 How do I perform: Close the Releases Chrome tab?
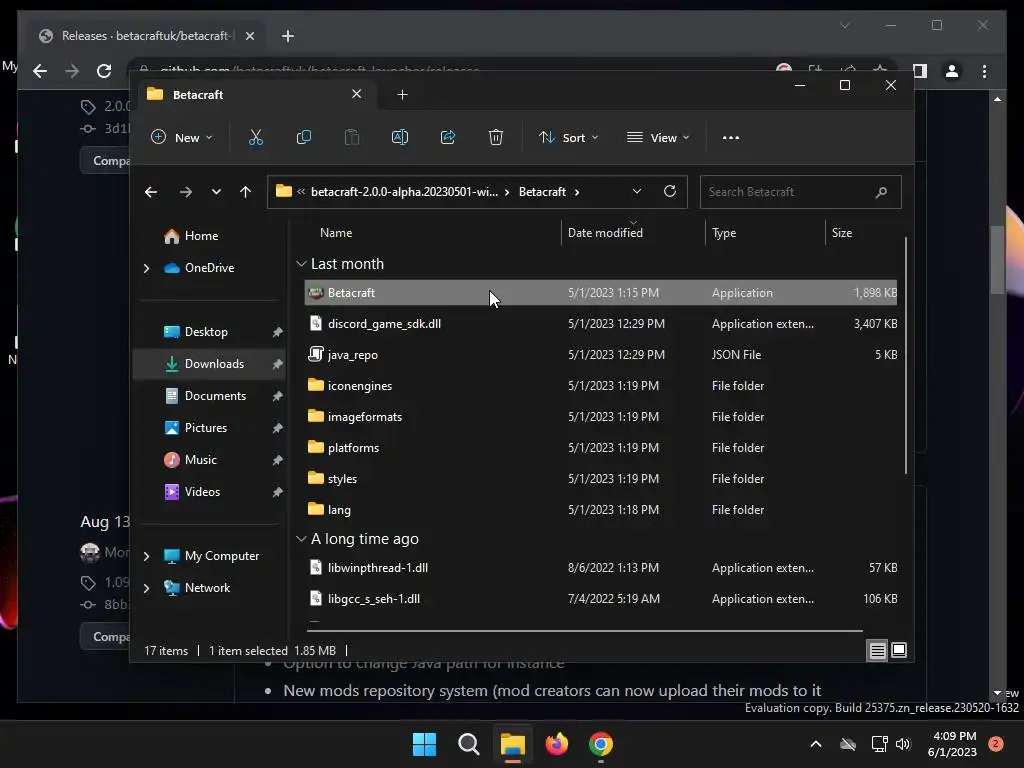coord(249,36)
